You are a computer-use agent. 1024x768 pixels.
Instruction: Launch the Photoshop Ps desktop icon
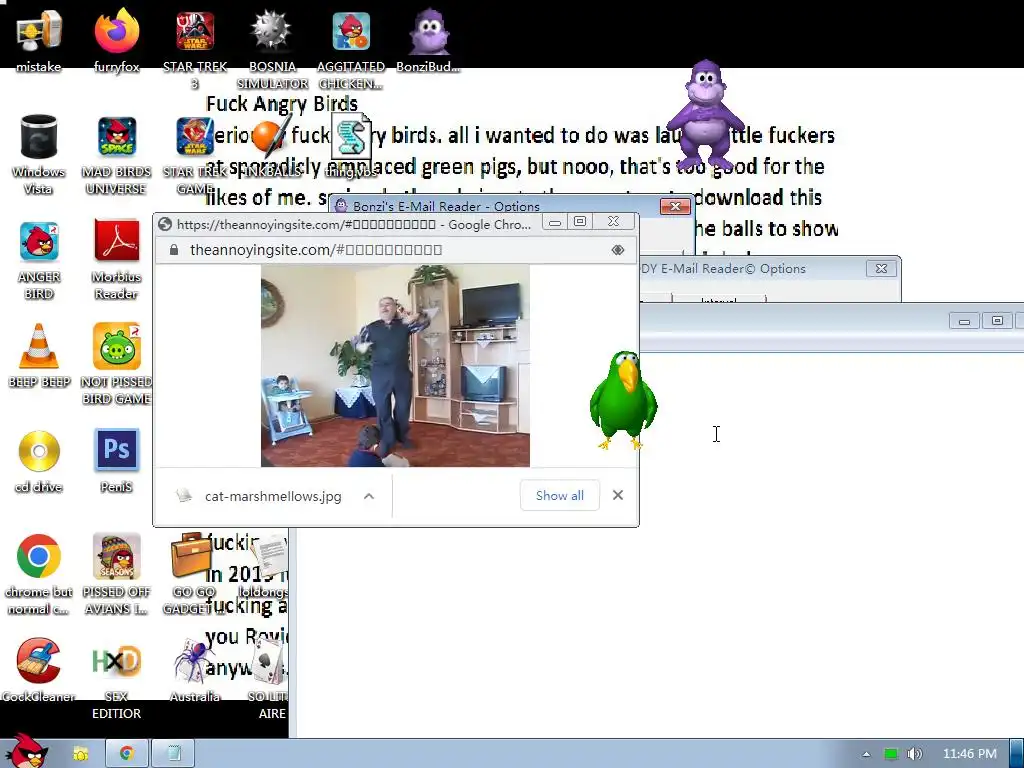[x=116, y=450]
